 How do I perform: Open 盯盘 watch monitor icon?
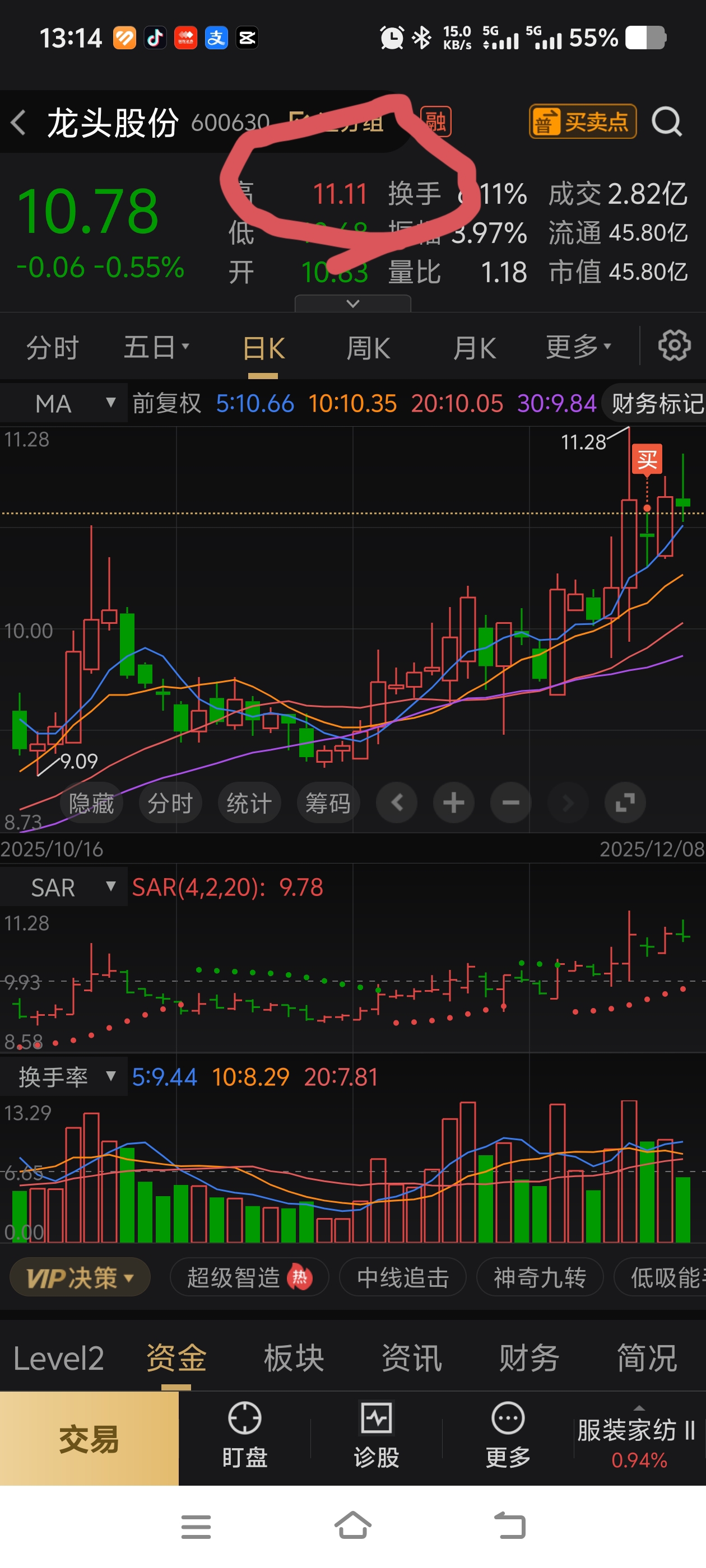click(244, 1435)
